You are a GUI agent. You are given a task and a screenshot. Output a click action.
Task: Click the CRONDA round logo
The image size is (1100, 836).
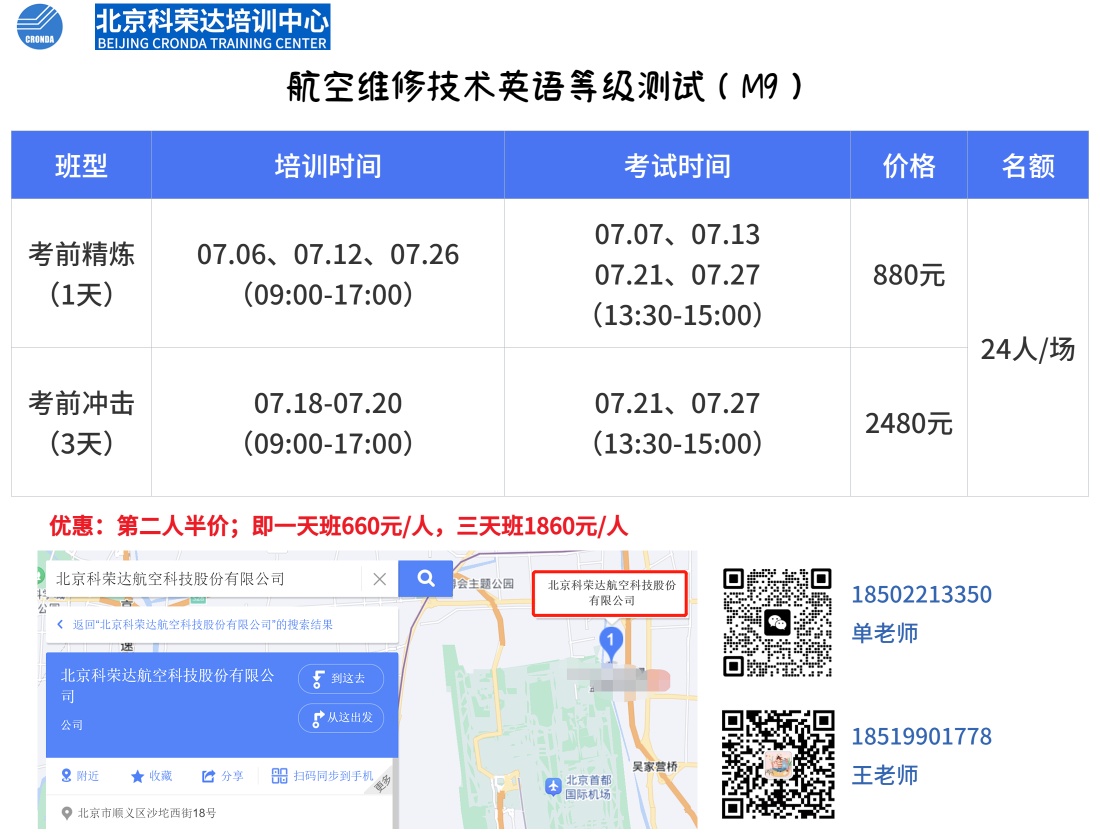[40, 26]
